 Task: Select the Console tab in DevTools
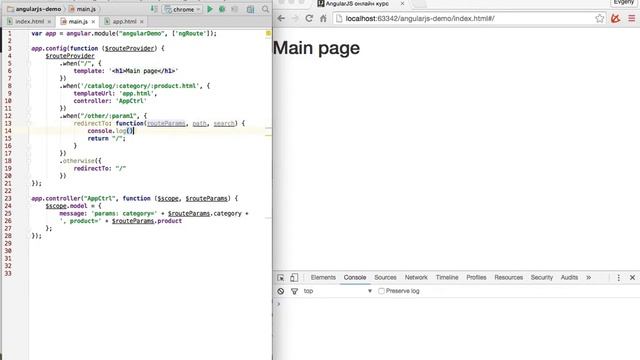tap(355, 278)
